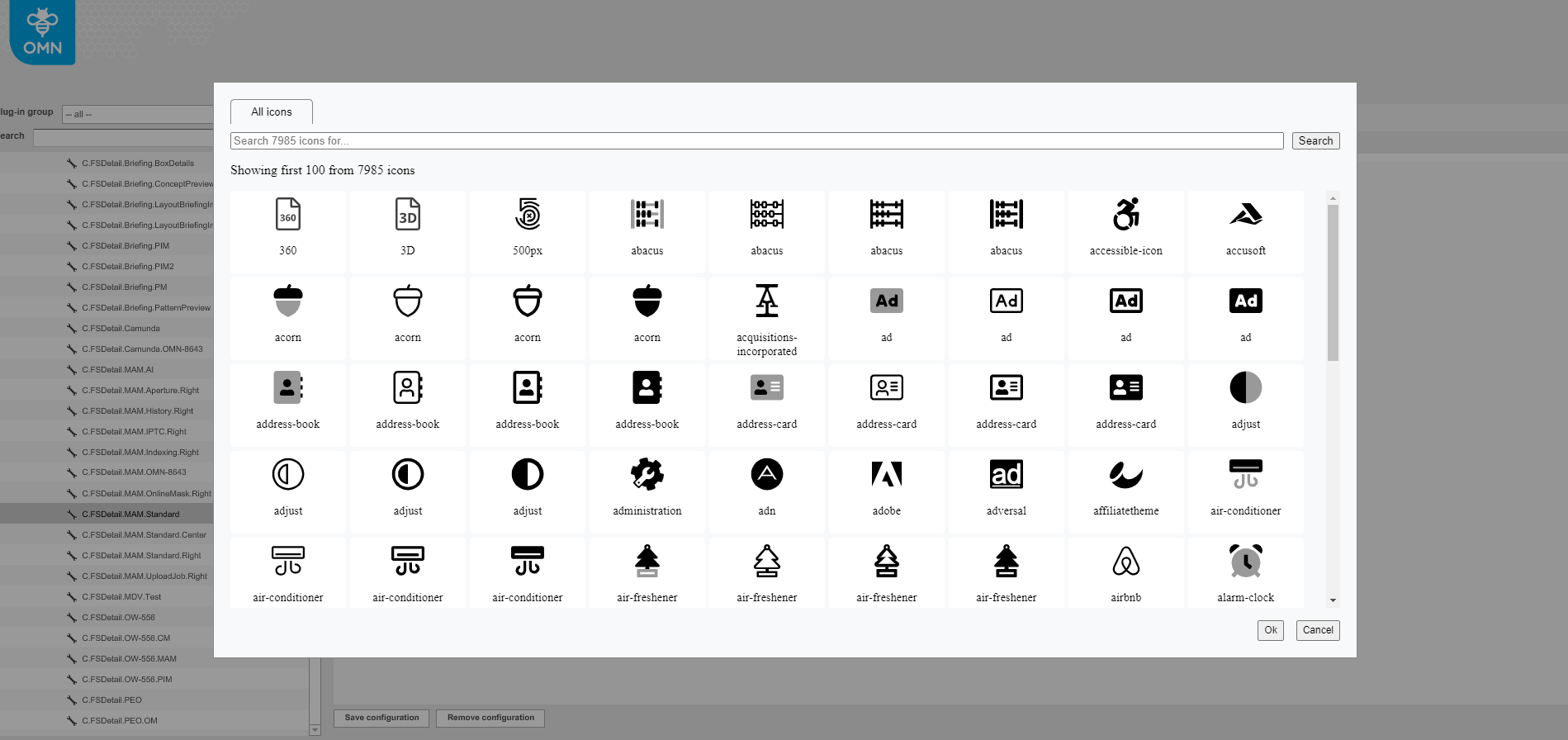Open the All icons tab
This screenshot has width=1568, height=740.
272,112
